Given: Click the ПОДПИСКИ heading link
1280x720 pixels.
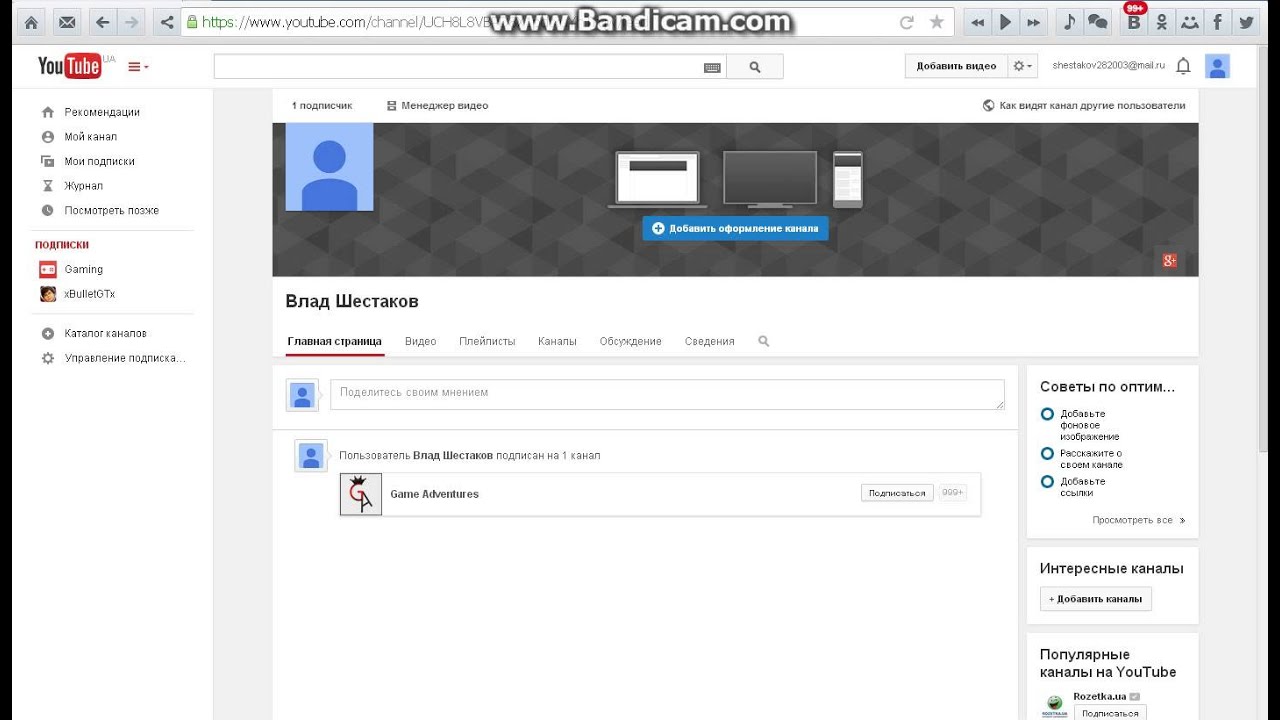Looking at the screenshot, I should [62, 245].
